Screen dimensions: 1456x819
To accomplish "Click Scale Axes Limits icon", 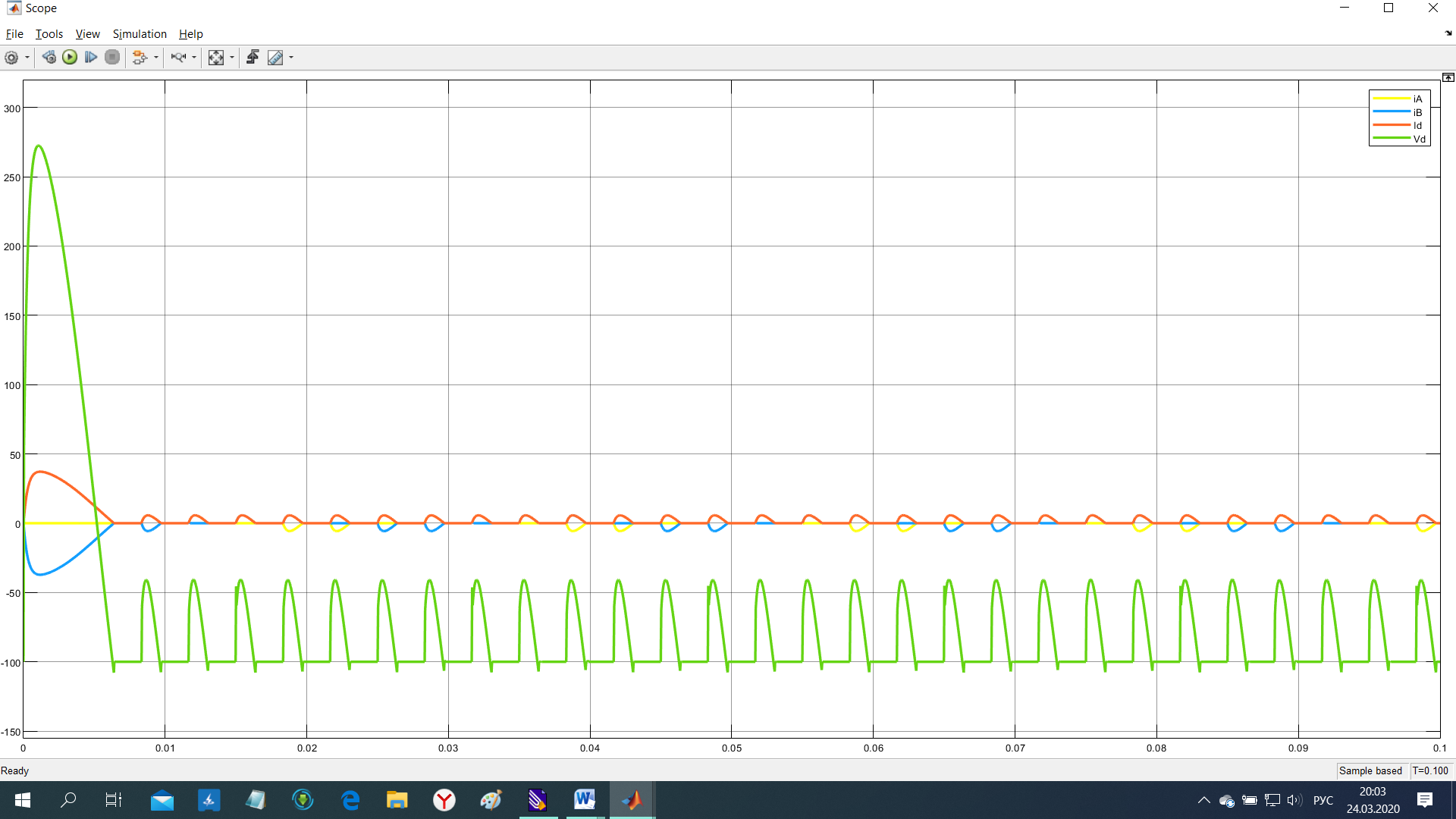I will tap(216, 58).
